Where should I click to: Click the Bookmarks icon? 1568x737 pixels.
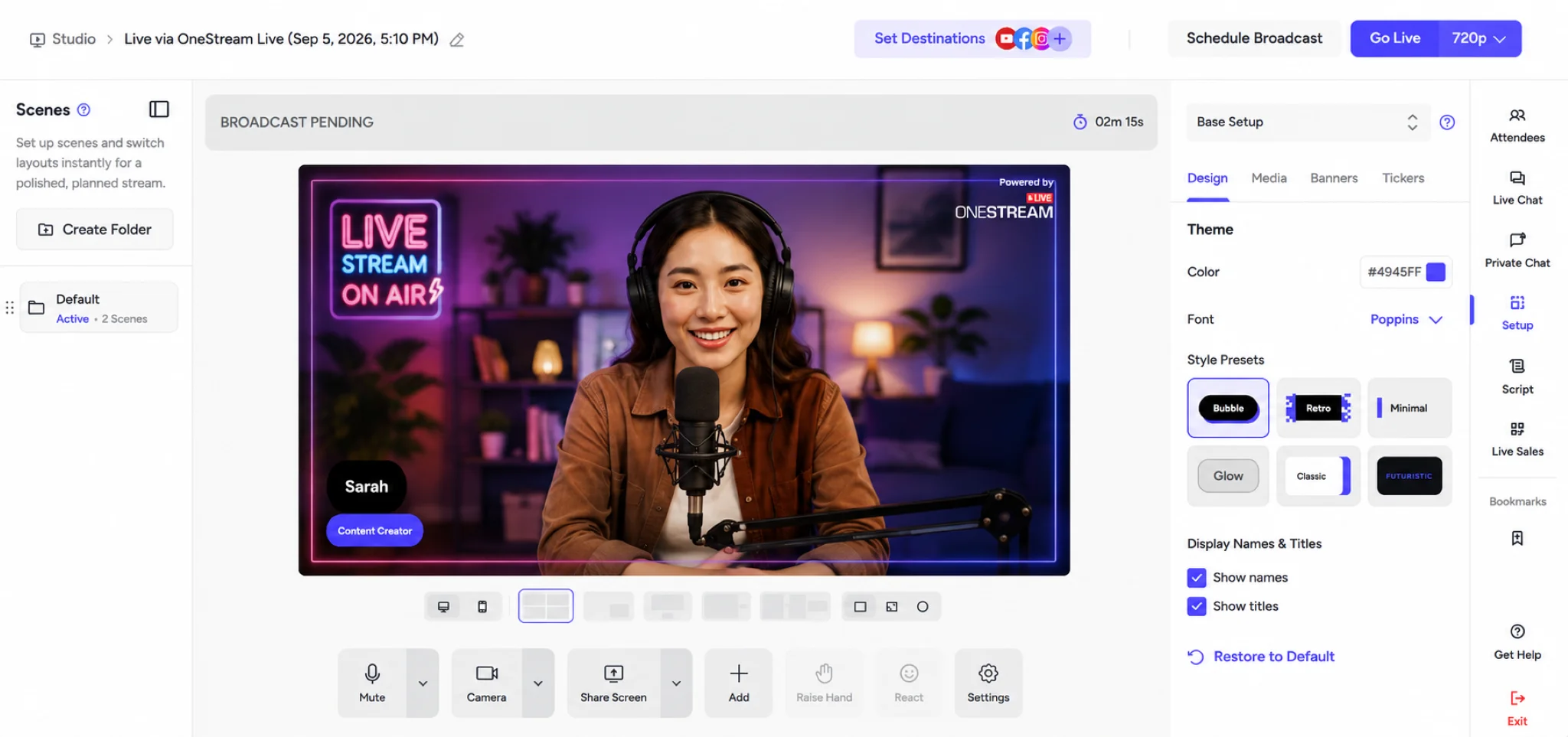pyautogui.click(x=1517, y=538)
